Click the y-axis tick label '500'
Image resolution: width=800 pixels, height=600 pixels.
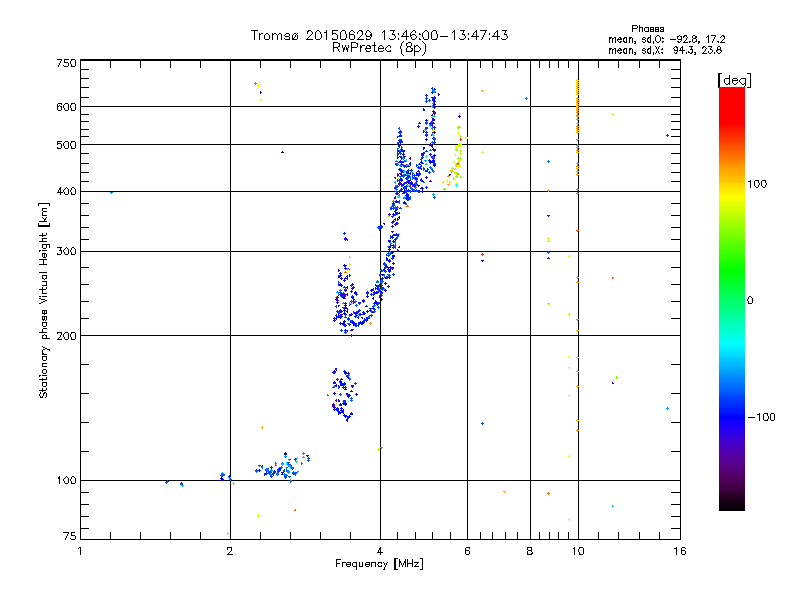point(66,145)
